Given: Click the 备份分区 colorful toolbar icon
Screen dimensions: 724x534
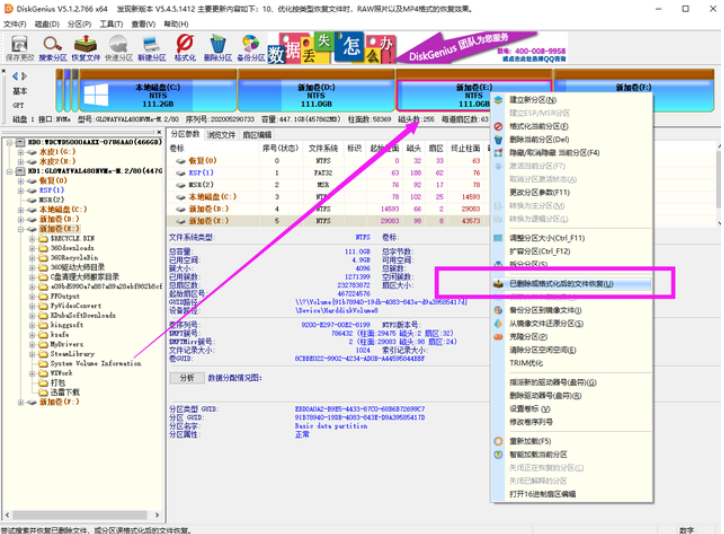Looking at the screenshot, I should click(x=251, y=46).
